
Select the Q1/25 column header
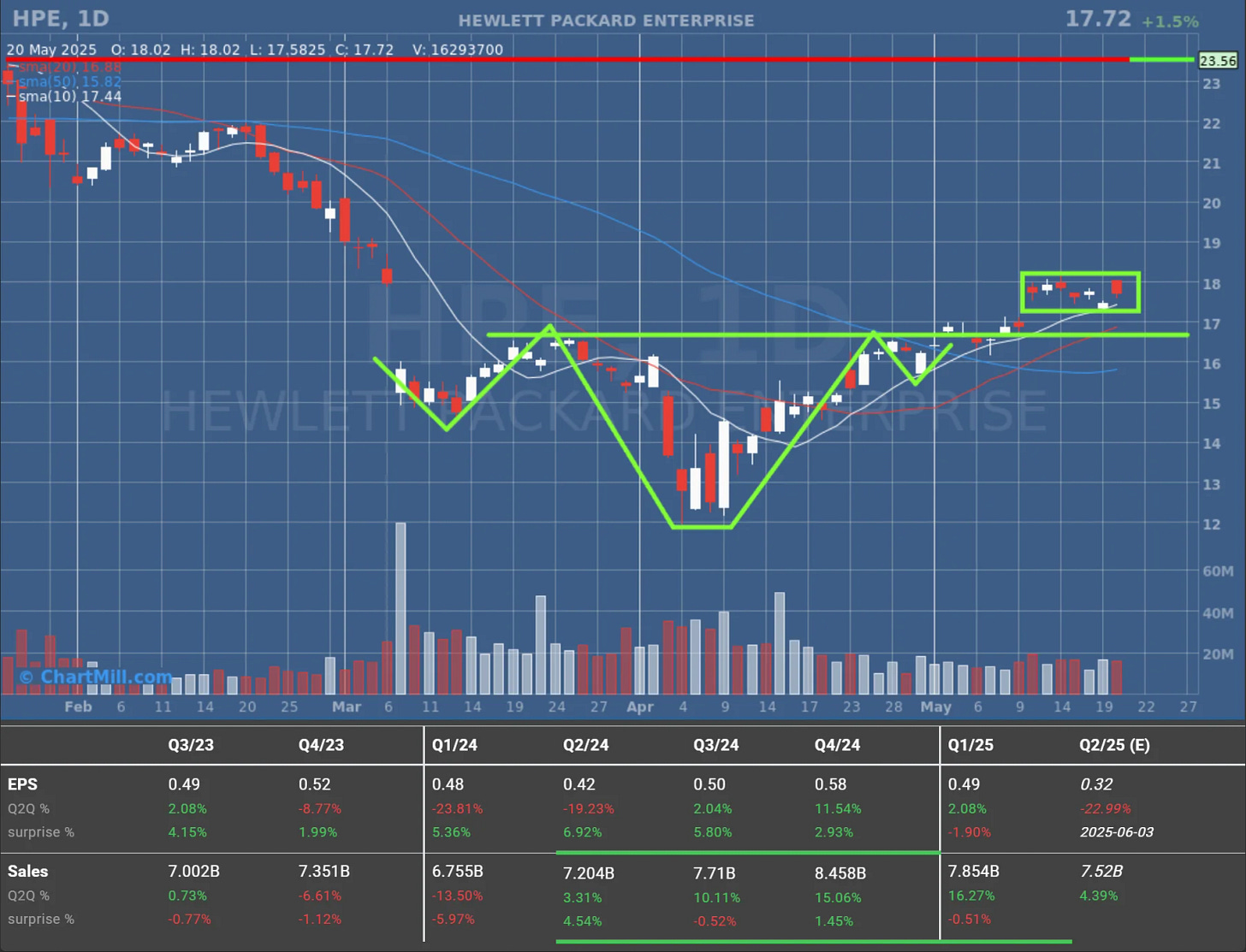pyautogui.click(x=970, y=745)
